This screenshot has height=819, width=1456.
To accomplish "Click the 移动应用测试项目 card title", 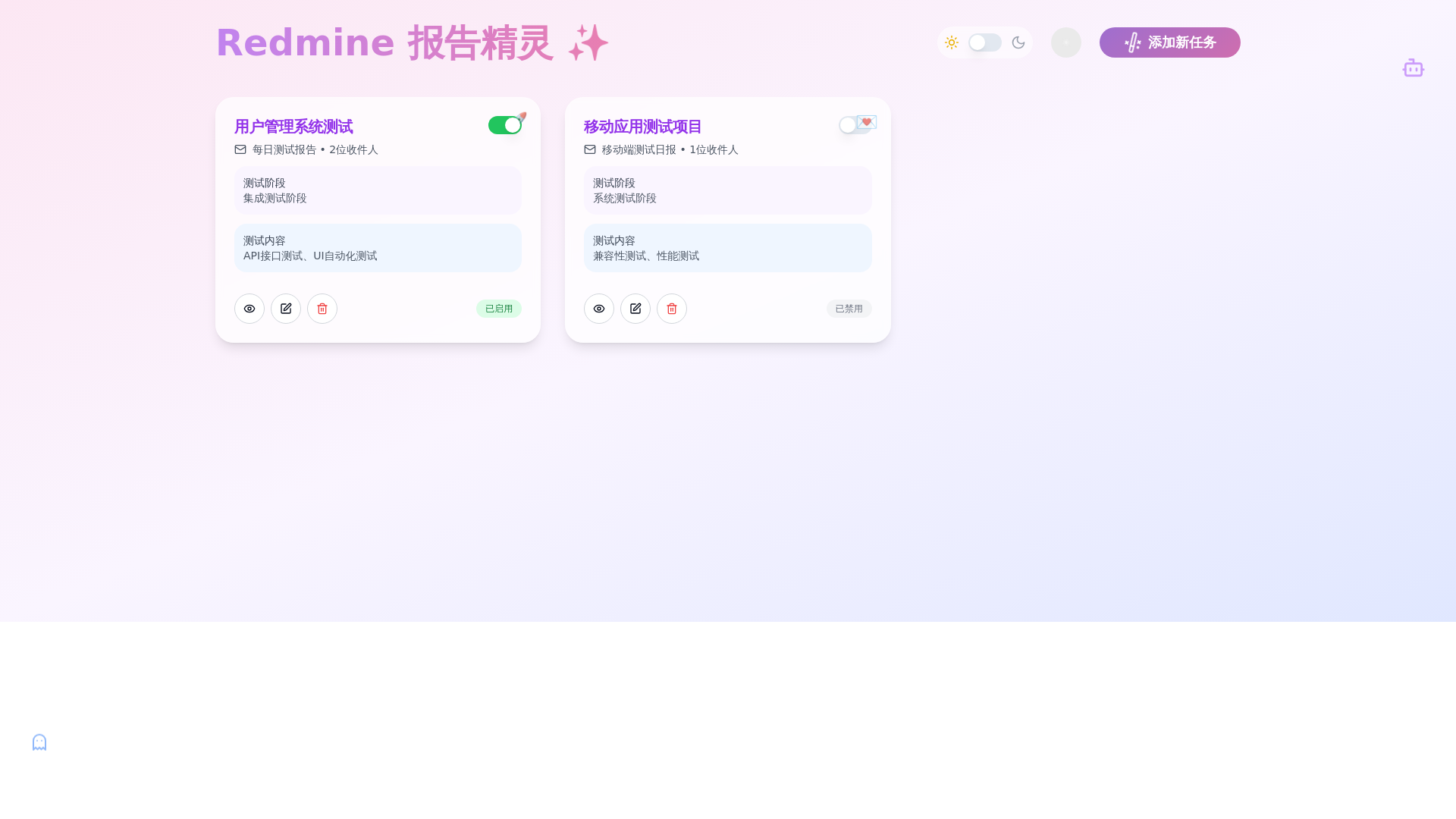I will click(643, 127).
